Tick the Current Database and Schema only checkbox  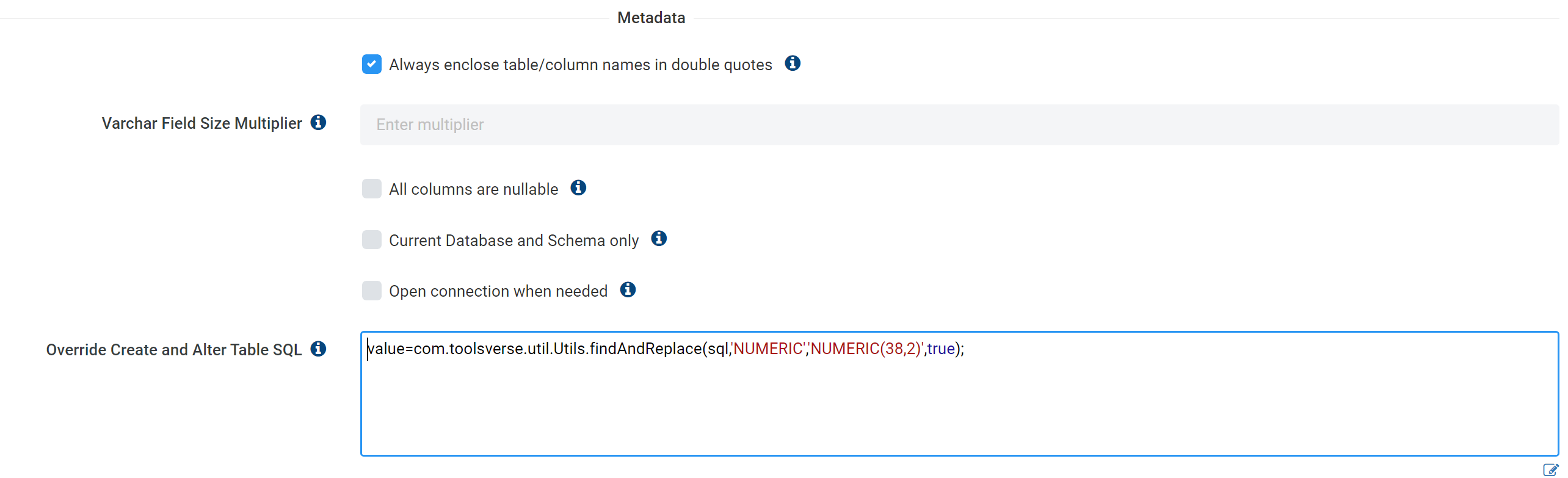372,240
